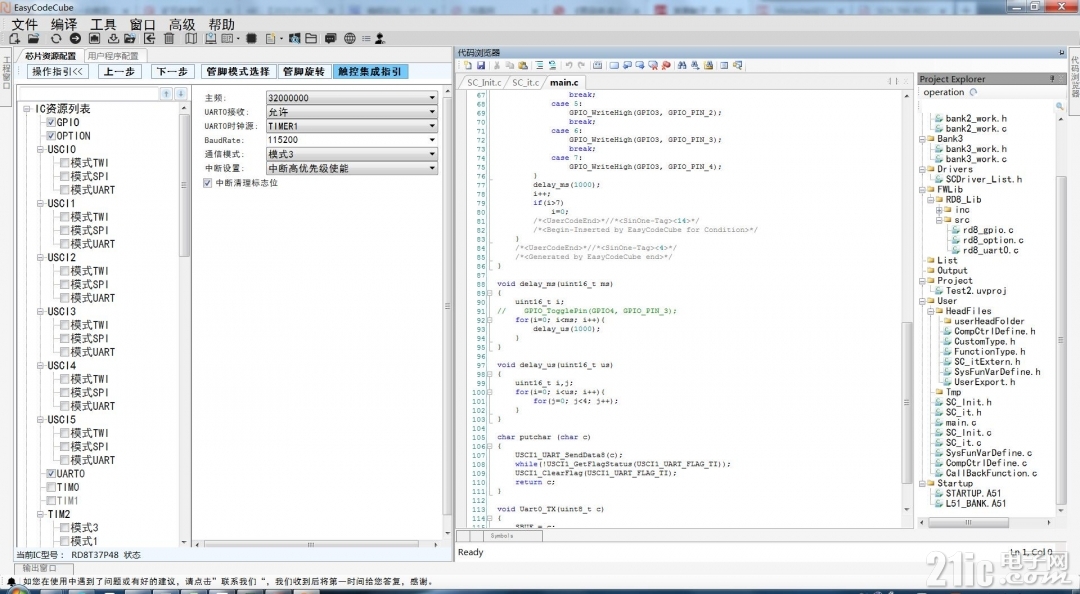
Task: Click the 管脚旋转 button
Action: (x=304, y=71)
